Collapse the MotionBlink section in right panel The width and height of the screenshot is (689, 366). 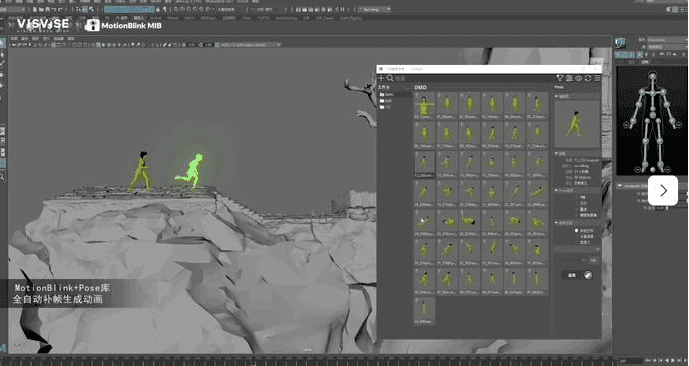click(x=620, y=186)
